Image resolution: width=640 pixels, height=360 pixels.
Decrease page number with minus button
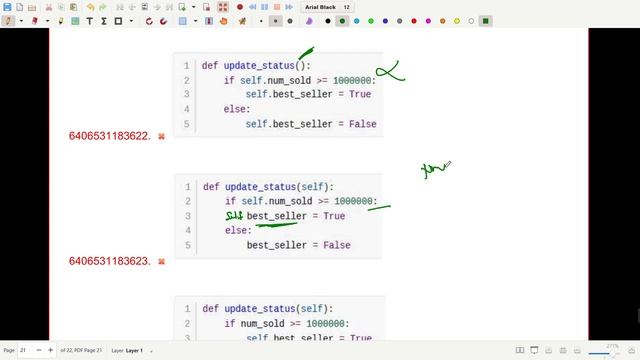39,350
